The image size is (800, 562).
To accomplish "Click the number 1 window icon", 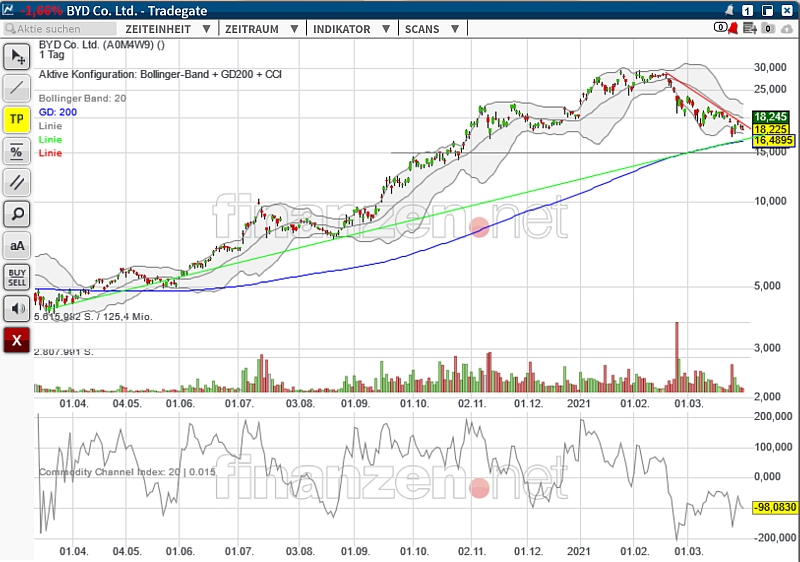I will click(x=747, y=10).
